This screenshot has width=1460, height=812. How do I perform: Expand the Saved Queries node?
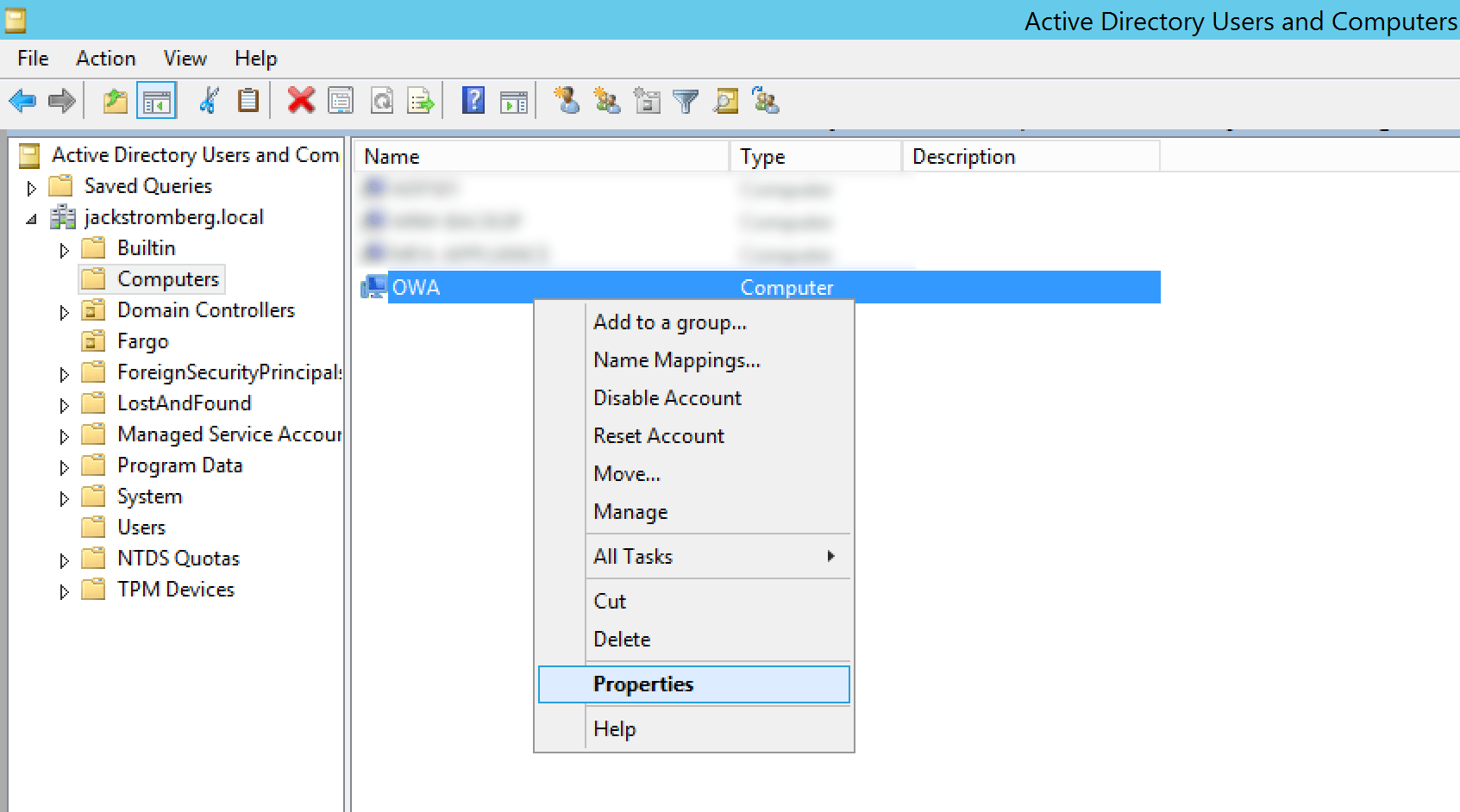(x=31, y=186)
